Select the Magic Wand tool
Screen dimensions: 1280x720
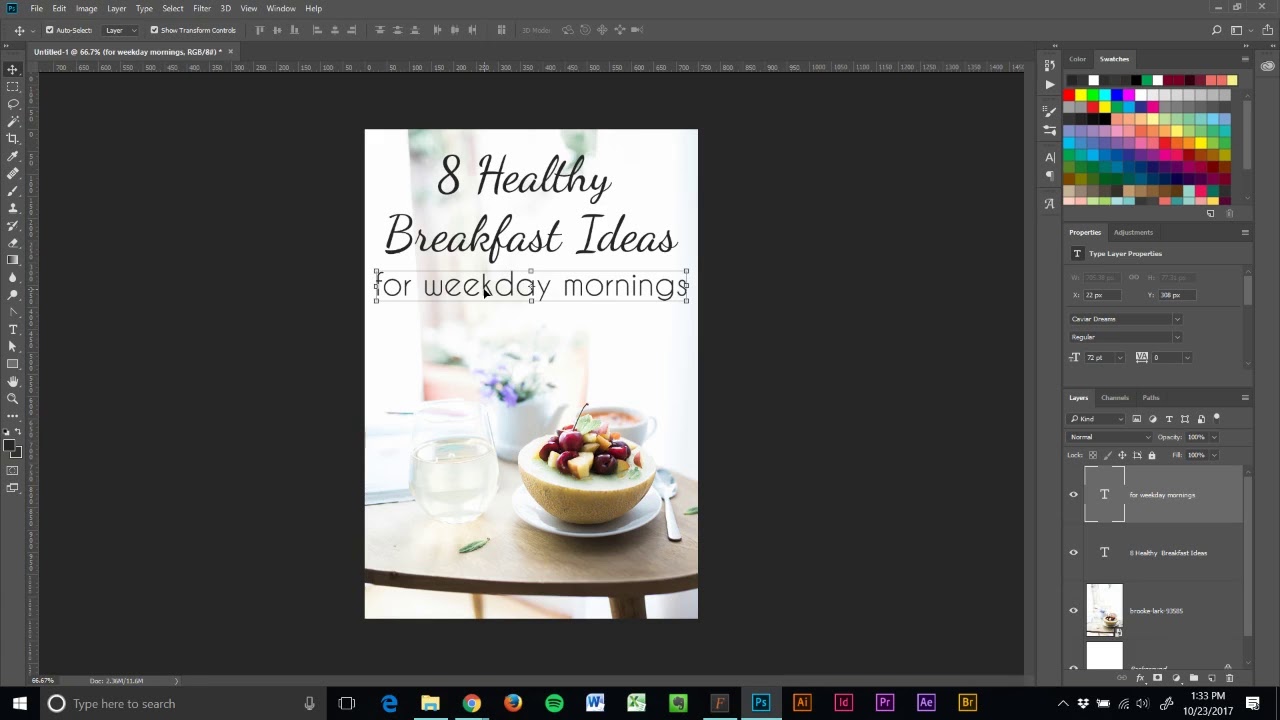(13, 121)
